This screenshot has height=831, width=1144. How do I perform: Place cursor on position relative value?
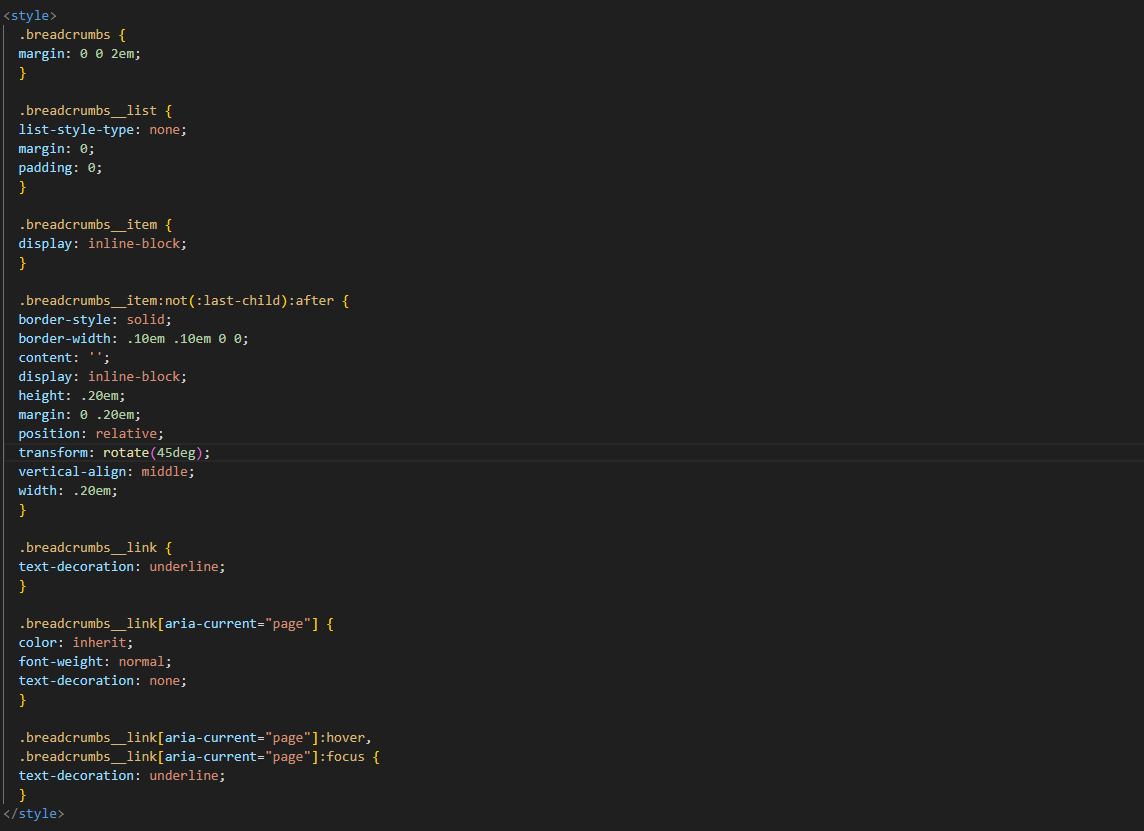click(x=126, y=433)
